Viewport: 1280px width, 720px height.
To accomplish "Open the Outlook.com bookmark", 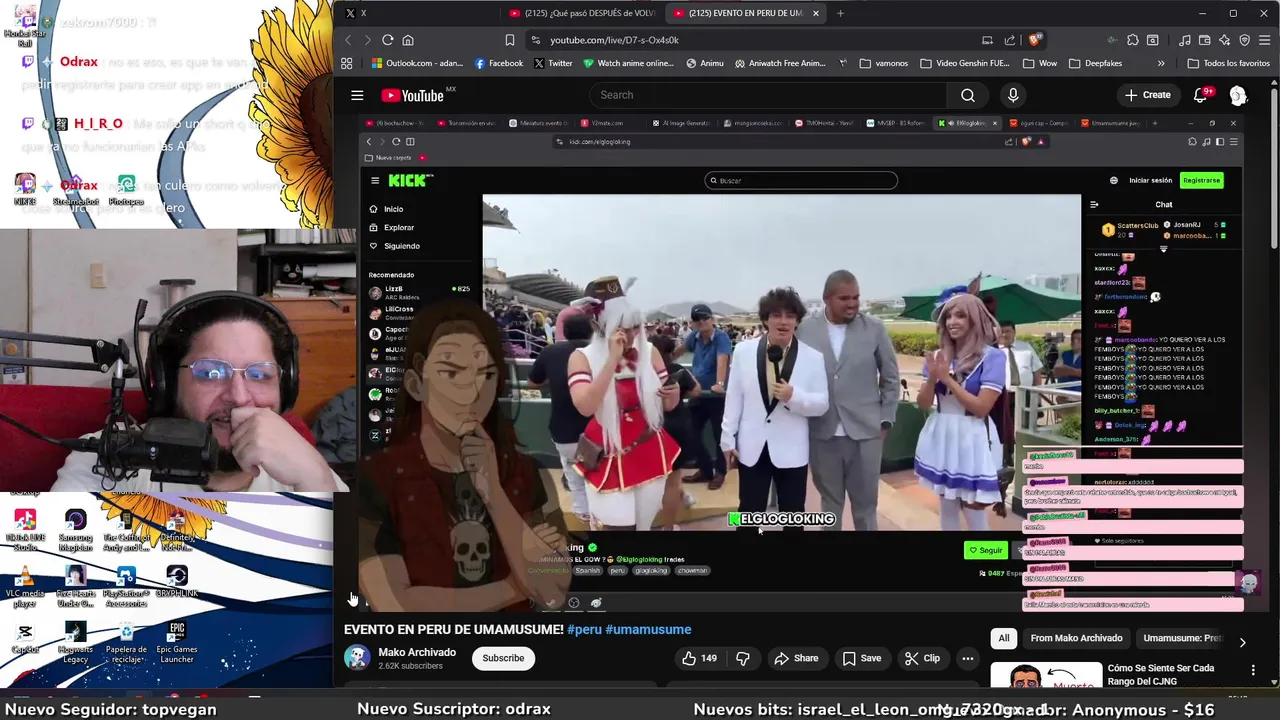I will [x=416, y=63].
